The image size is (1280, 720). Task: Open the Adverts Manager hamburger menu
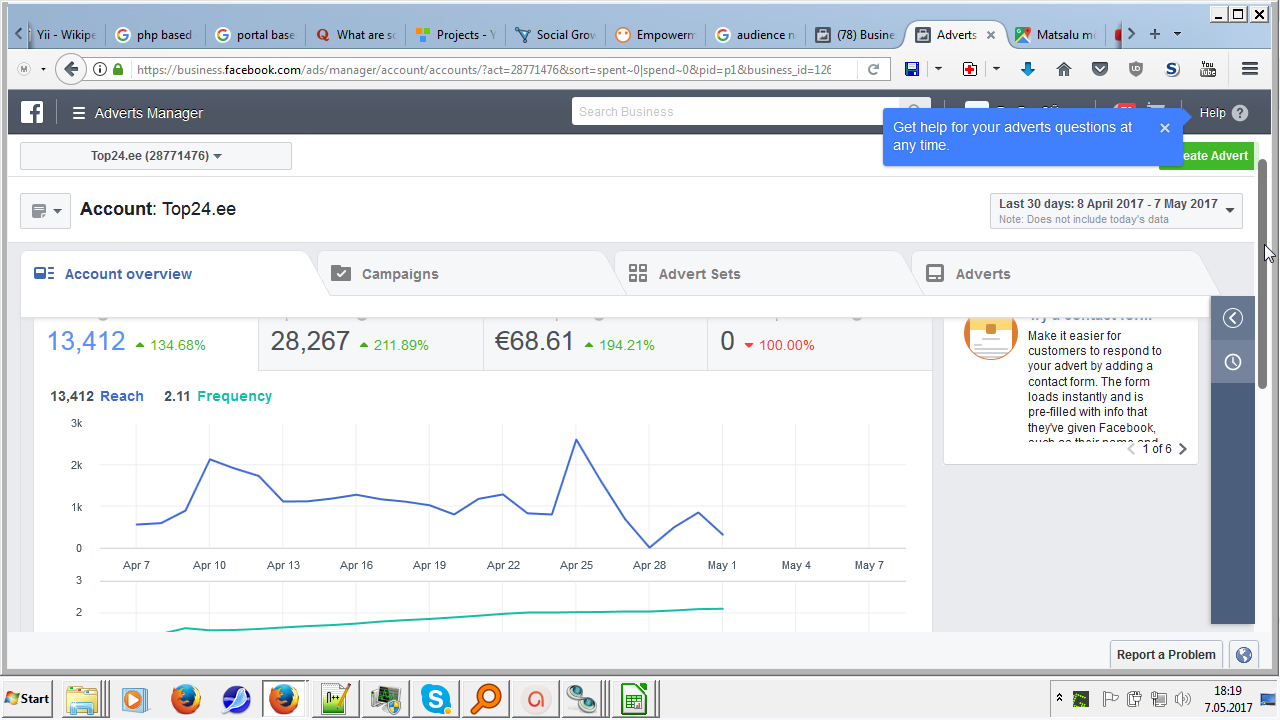pyautogui.click(x=79, y=113)
